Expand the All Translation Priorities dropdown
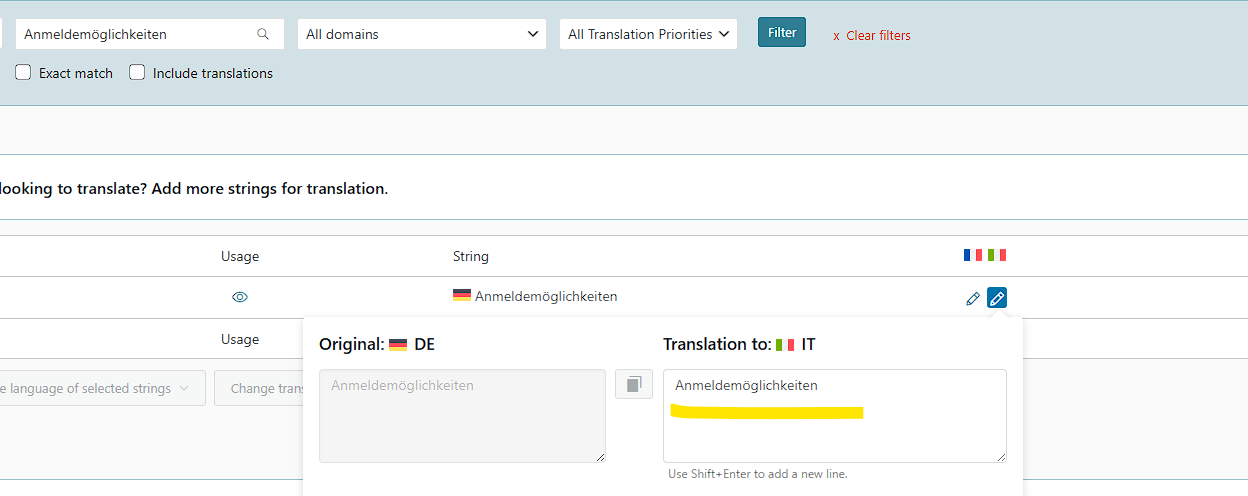 pos(648,34)
